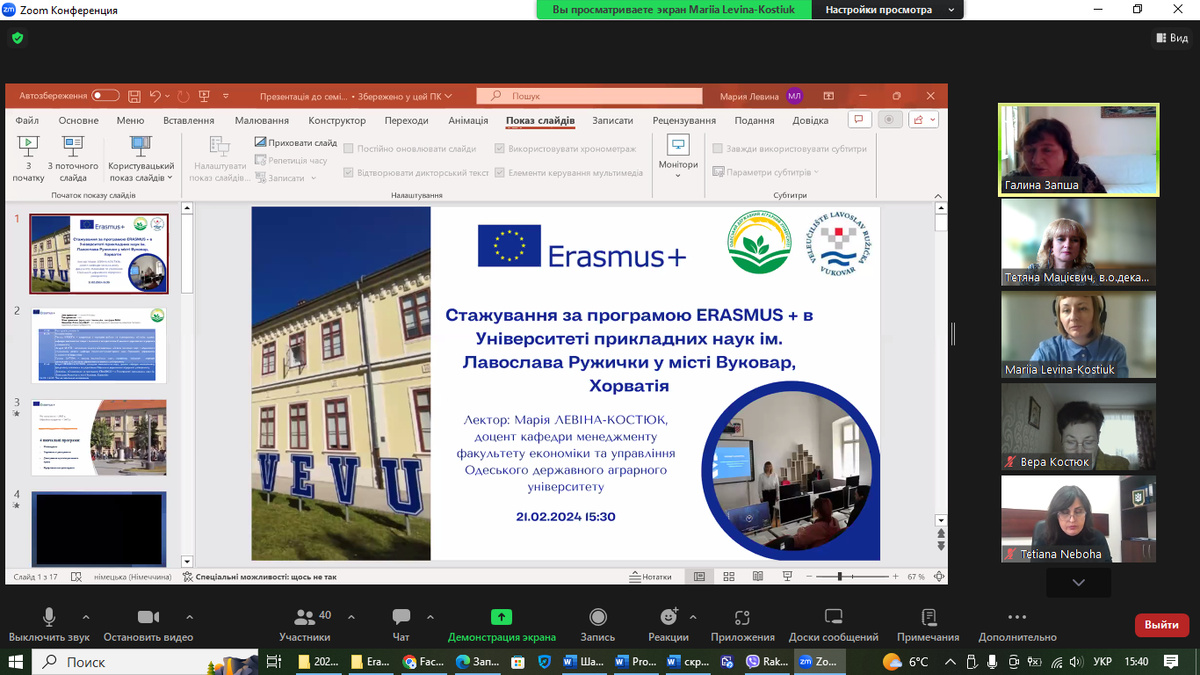Open the Конструктор tab

click(337, 120)
